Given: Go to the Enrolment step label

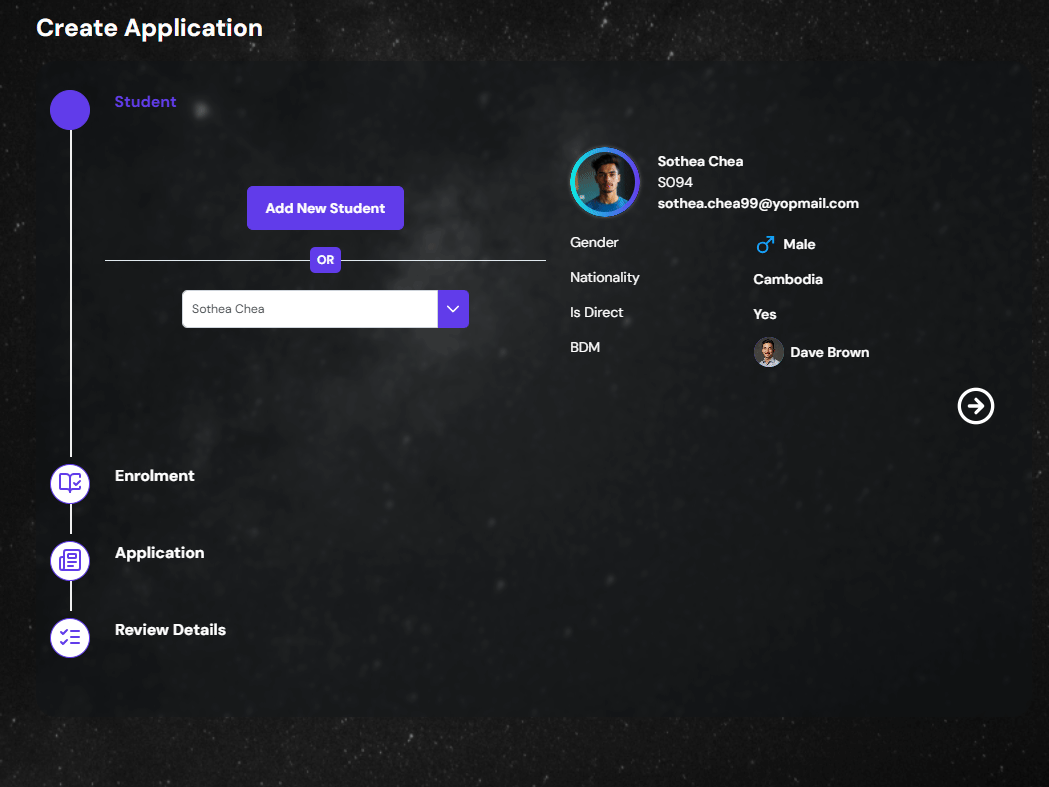Looking at the screenshot, I should click(154, 476).
